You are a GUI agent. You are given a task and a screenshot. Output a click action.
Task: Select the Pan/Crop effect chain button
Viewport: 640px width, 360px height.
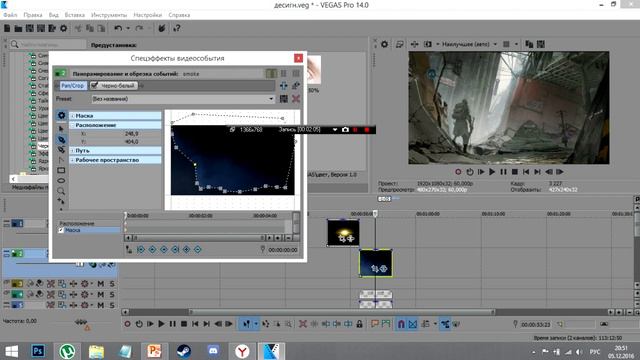(73, 85)
